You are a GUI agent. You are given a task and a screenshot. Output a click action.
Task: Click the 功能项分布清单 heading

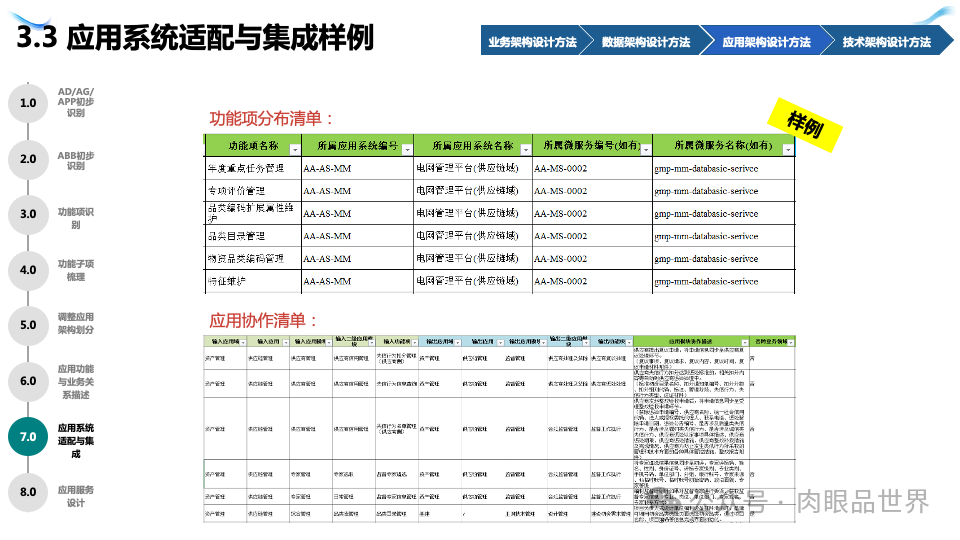point(272,118)
